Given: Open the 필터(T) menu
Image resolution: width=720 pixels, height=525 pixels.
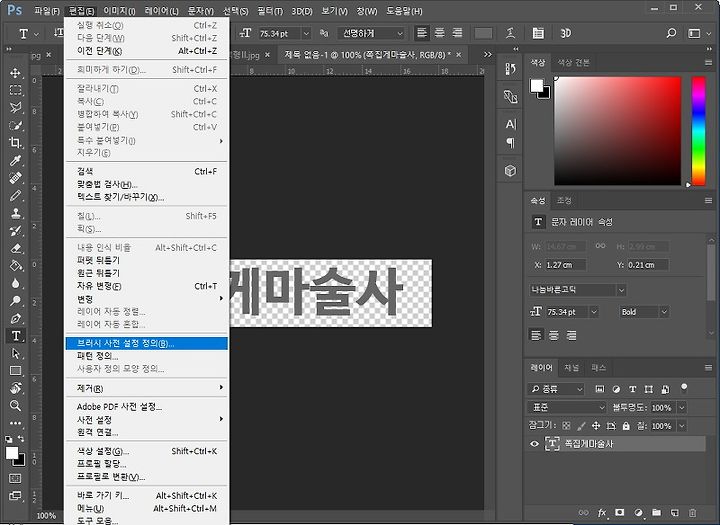Looking at the screenshot, I should [270, 11].
